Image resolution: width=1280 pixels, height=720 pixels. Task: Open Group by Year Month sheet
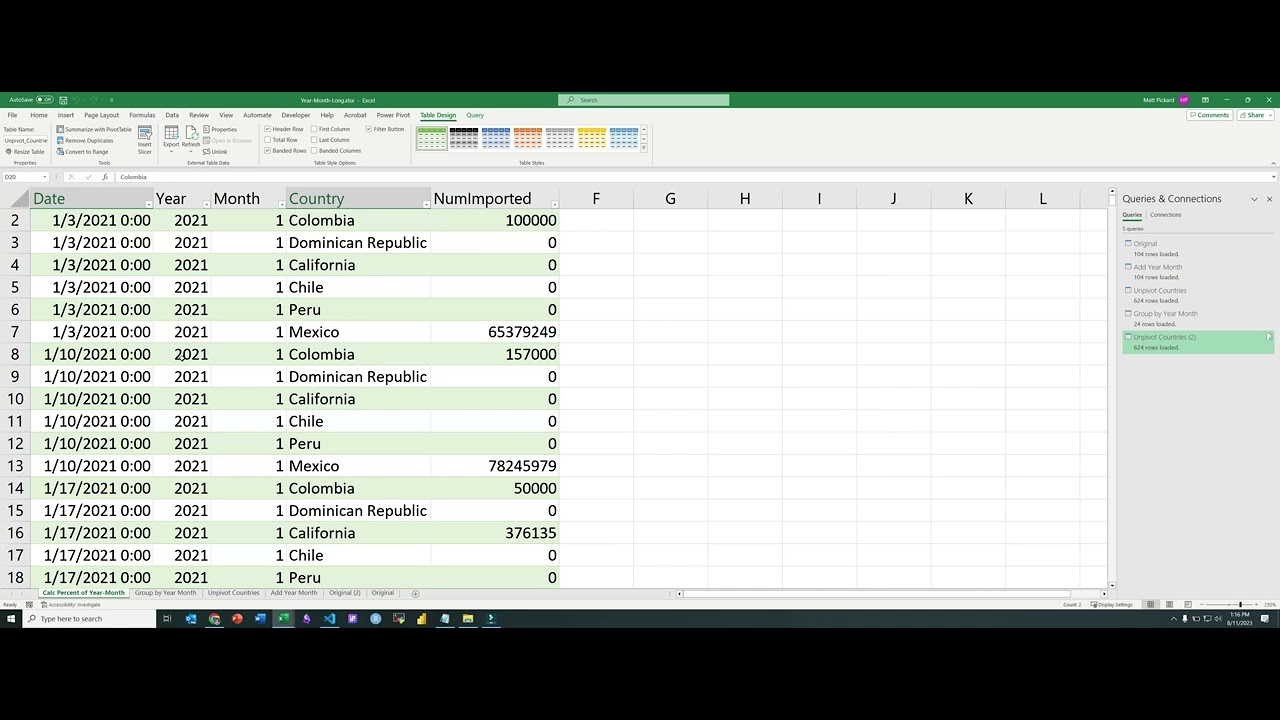165,593
